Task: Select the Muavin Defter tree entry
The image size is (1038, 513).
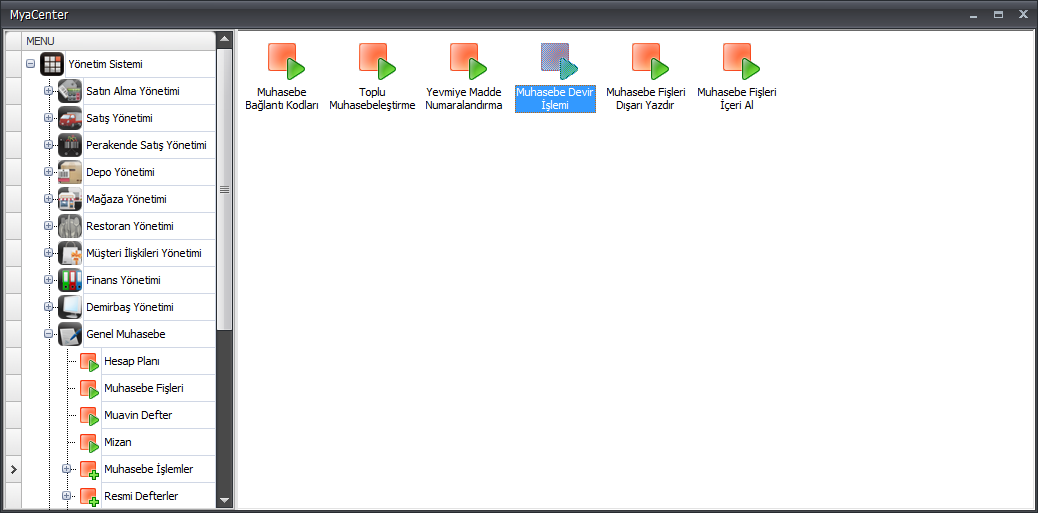Action: pyautogui.click(x=138, y=416)
